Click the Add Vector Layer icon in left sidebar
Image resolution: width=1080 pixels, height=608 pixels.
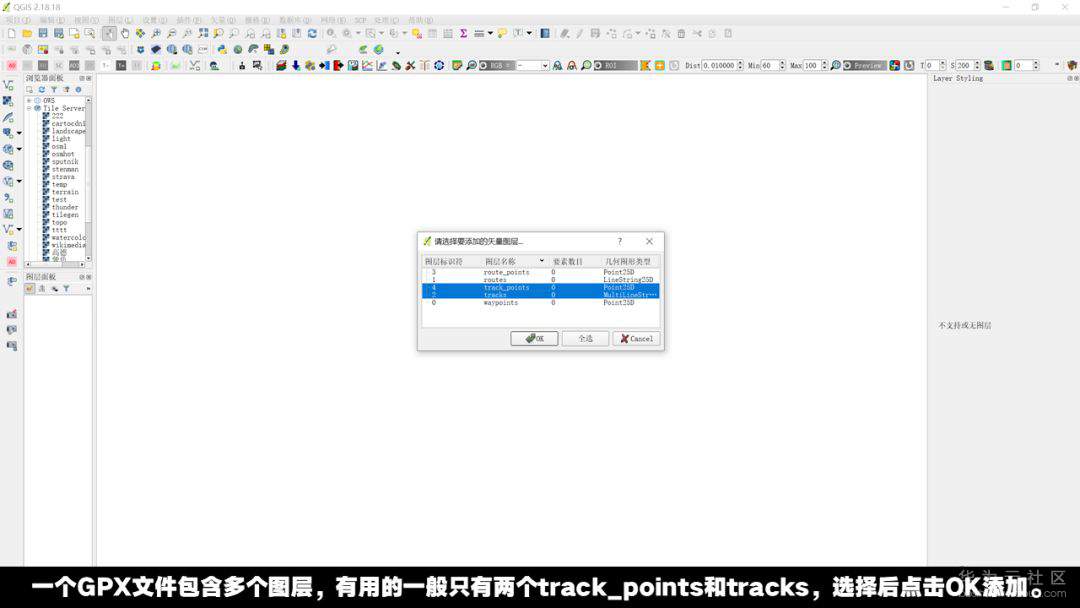tap(8, 85)
